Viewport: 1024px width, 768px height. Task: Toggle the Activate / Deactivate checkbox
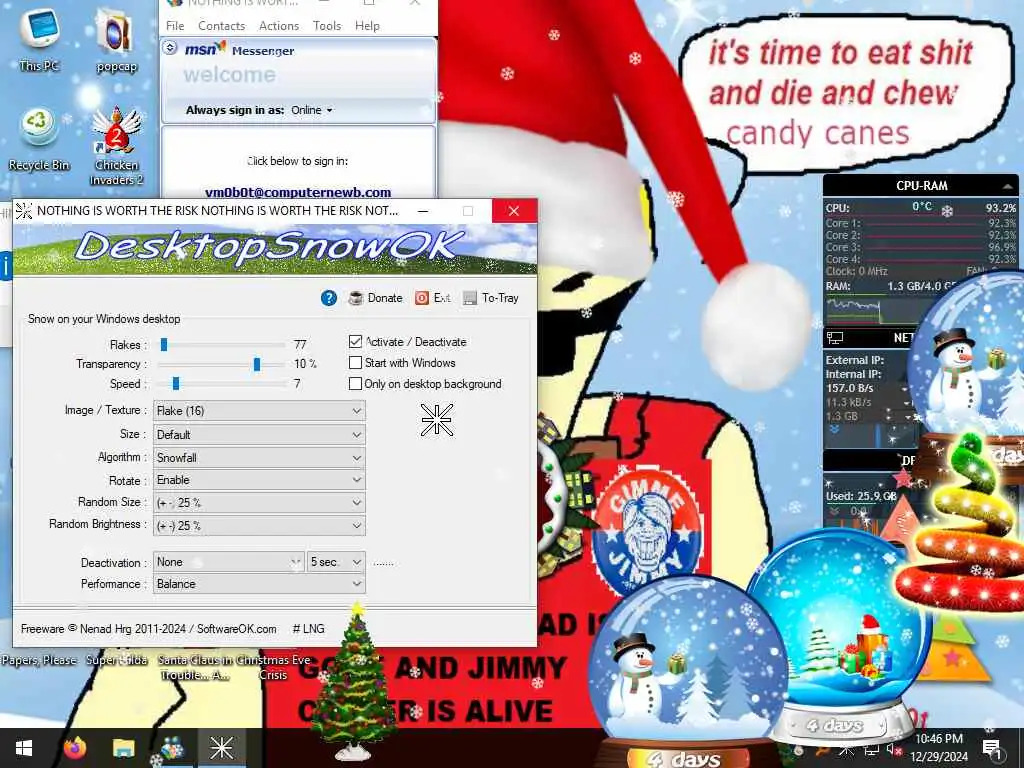(355, 342)
